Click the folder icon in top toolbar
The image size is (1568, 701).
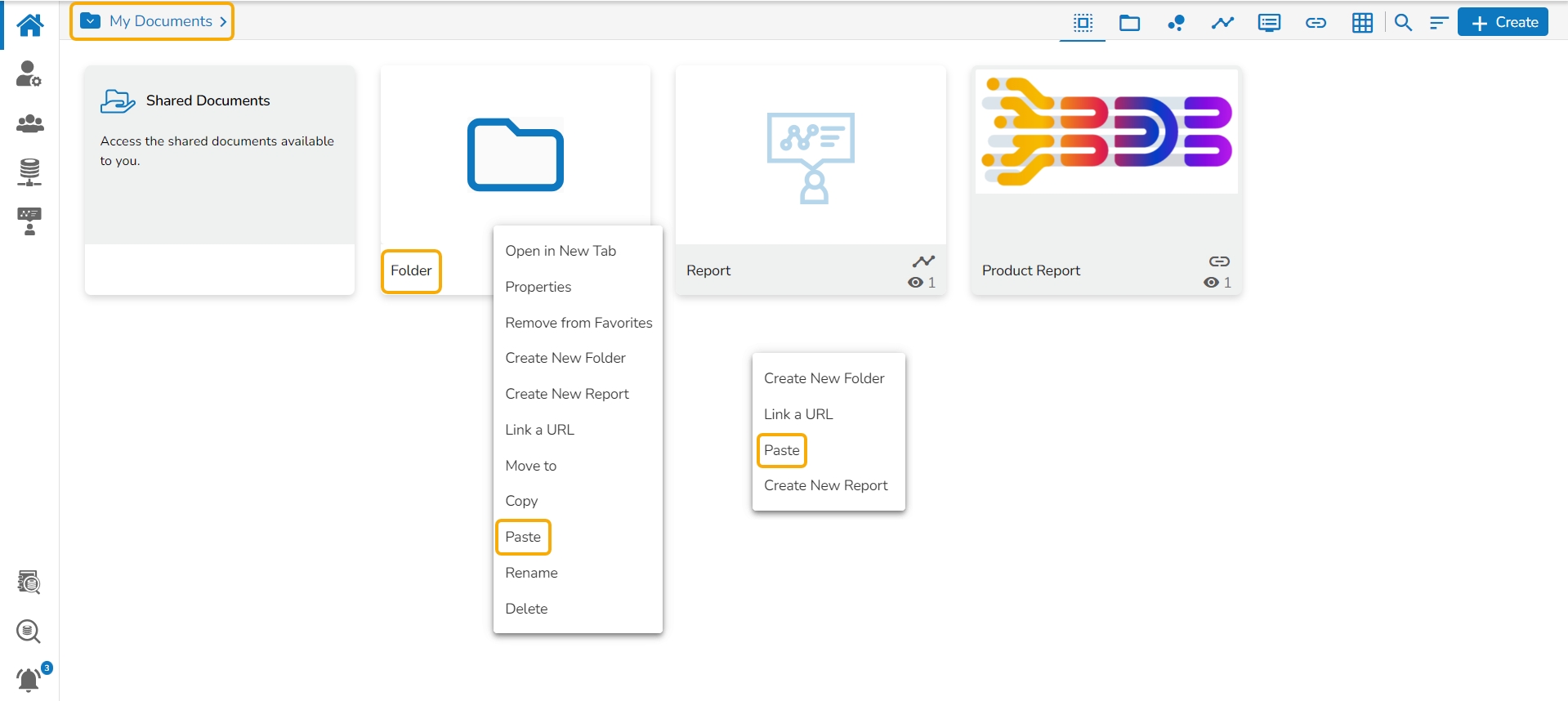(x=1130, y=23)
